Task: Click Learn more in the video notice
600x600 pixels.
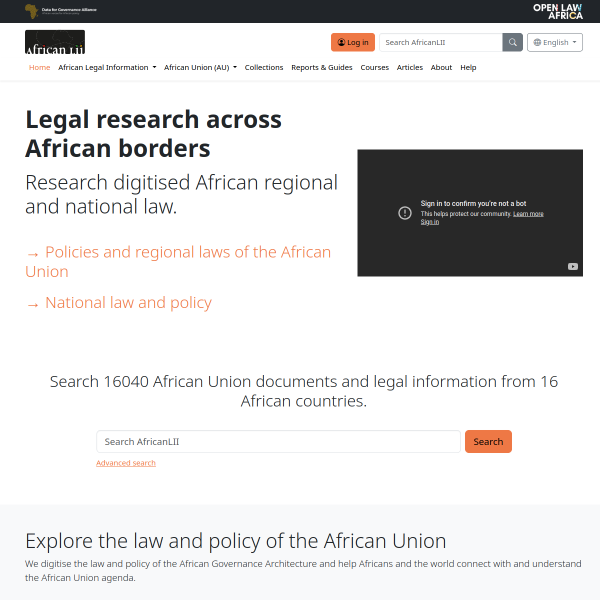Action: (x=528, y=214)
